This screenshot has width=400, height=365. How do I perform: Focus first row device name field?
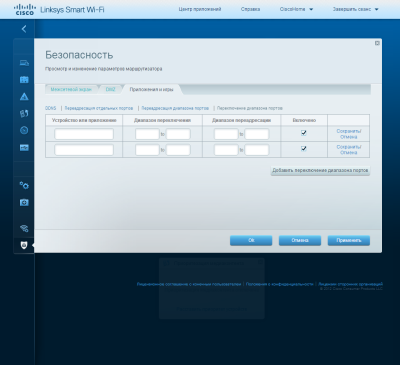click(84, 134)
